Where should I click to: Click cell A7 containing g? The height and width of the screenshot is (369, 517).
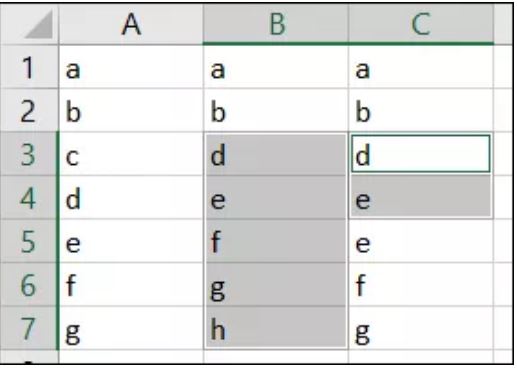(131, 328)
